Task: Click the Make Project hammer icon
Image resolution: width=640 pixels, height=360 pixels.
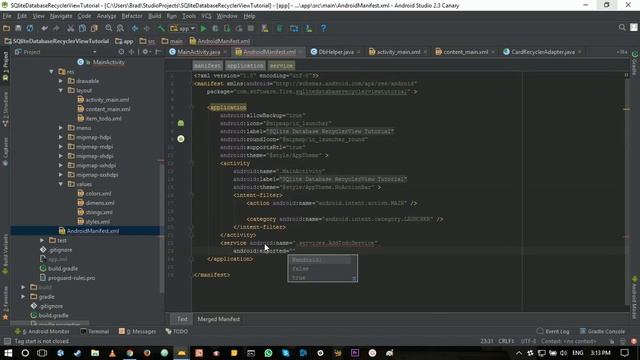Action: click(x=161, y=28)
